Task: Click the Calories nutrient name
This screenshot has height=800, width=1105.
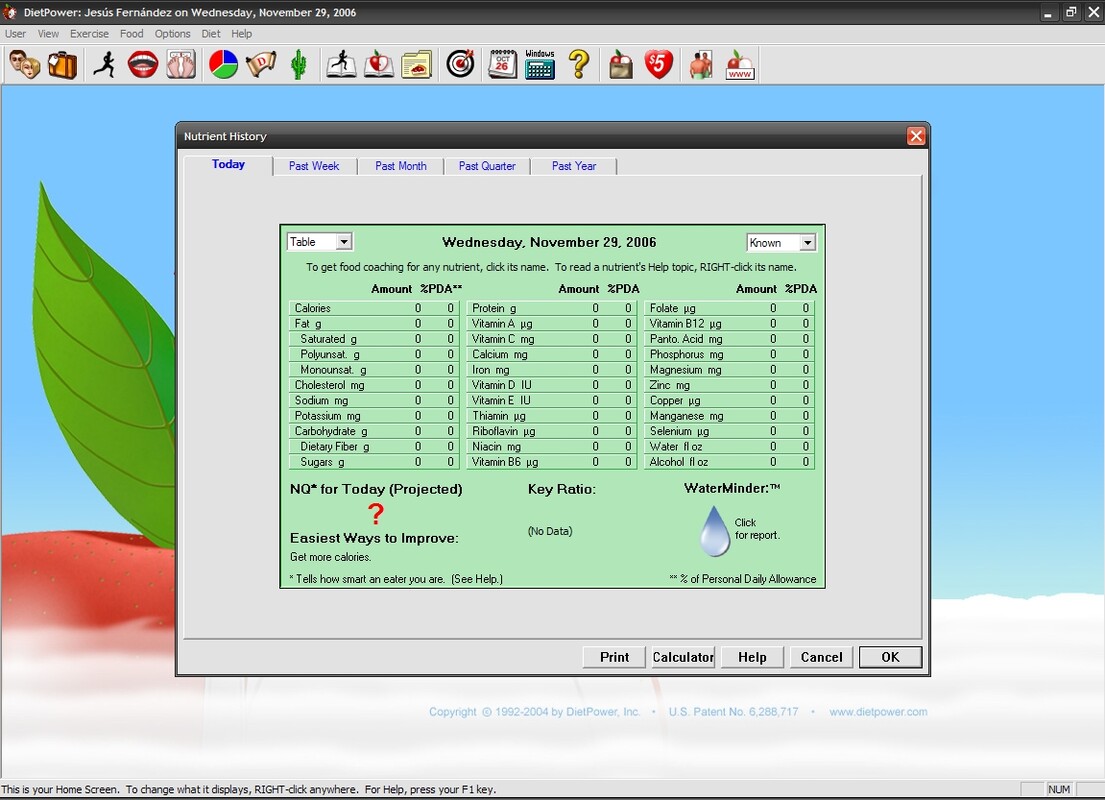Action: (x=312, y=308)
